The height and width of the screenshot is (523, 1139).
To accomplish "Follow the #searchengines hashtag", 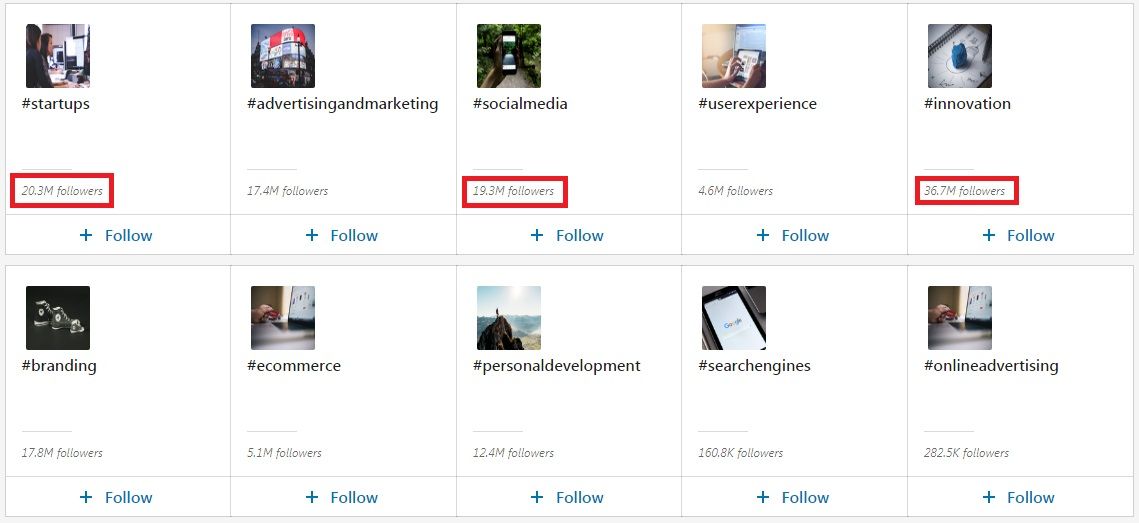I will click(793, 497).
